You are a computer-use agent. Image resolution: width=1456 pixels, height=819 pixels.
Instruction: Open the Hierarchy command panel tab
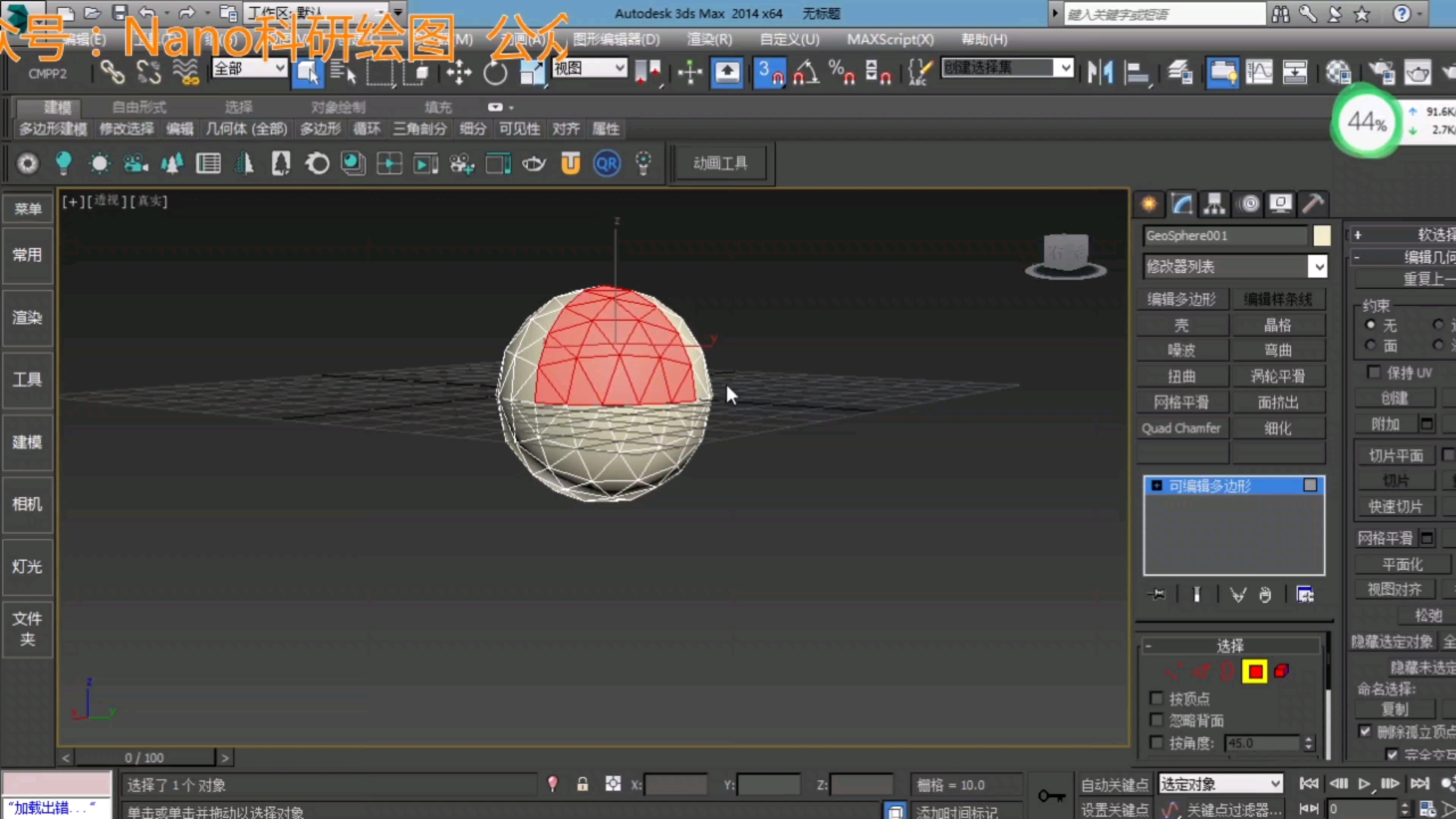1214,204
